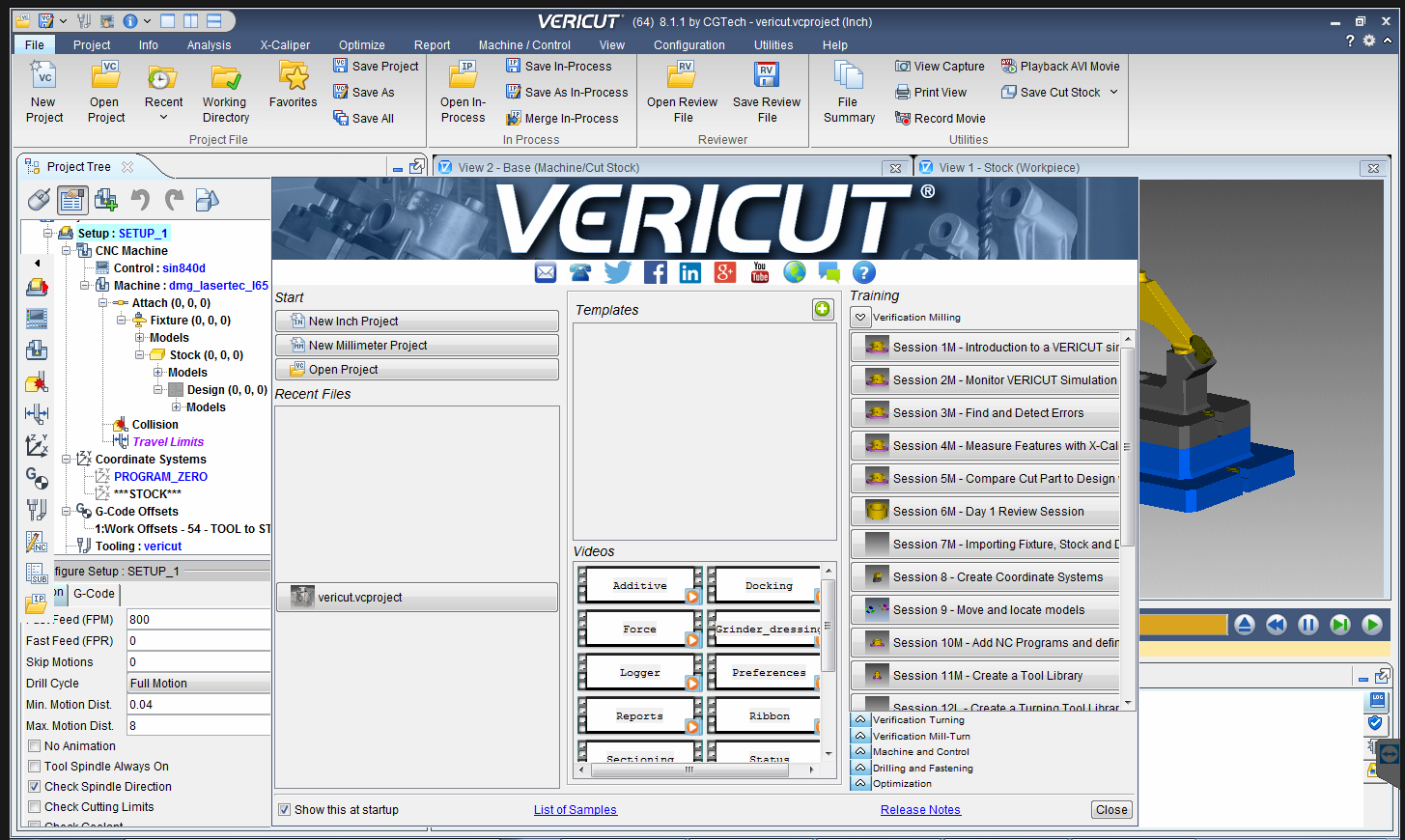Click the Record Movie utility
Viewport: 1405px width, 840px height.
pos(941,118)
